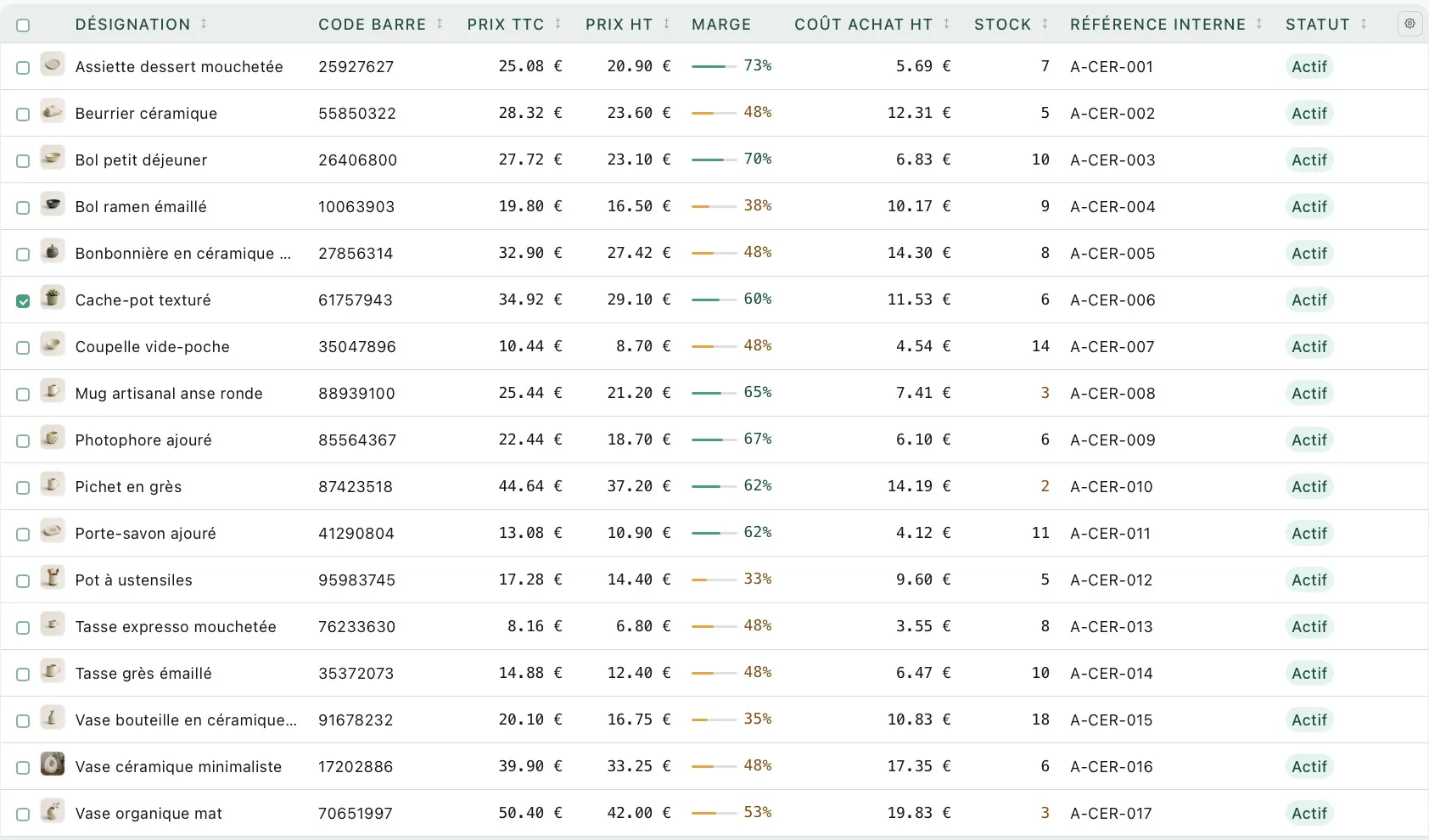Viewport: 1429px width, 840px height.
Task: Sort by Statut column arrows
Action: point(1364,25)
